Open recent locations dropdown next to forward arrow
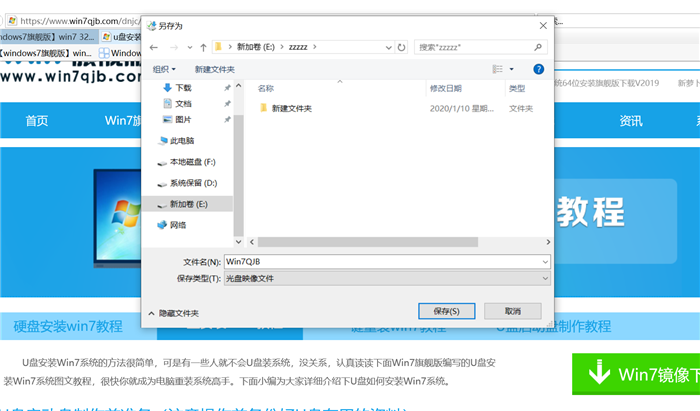This screenshot has width=700, height=411. click(190, 47)
